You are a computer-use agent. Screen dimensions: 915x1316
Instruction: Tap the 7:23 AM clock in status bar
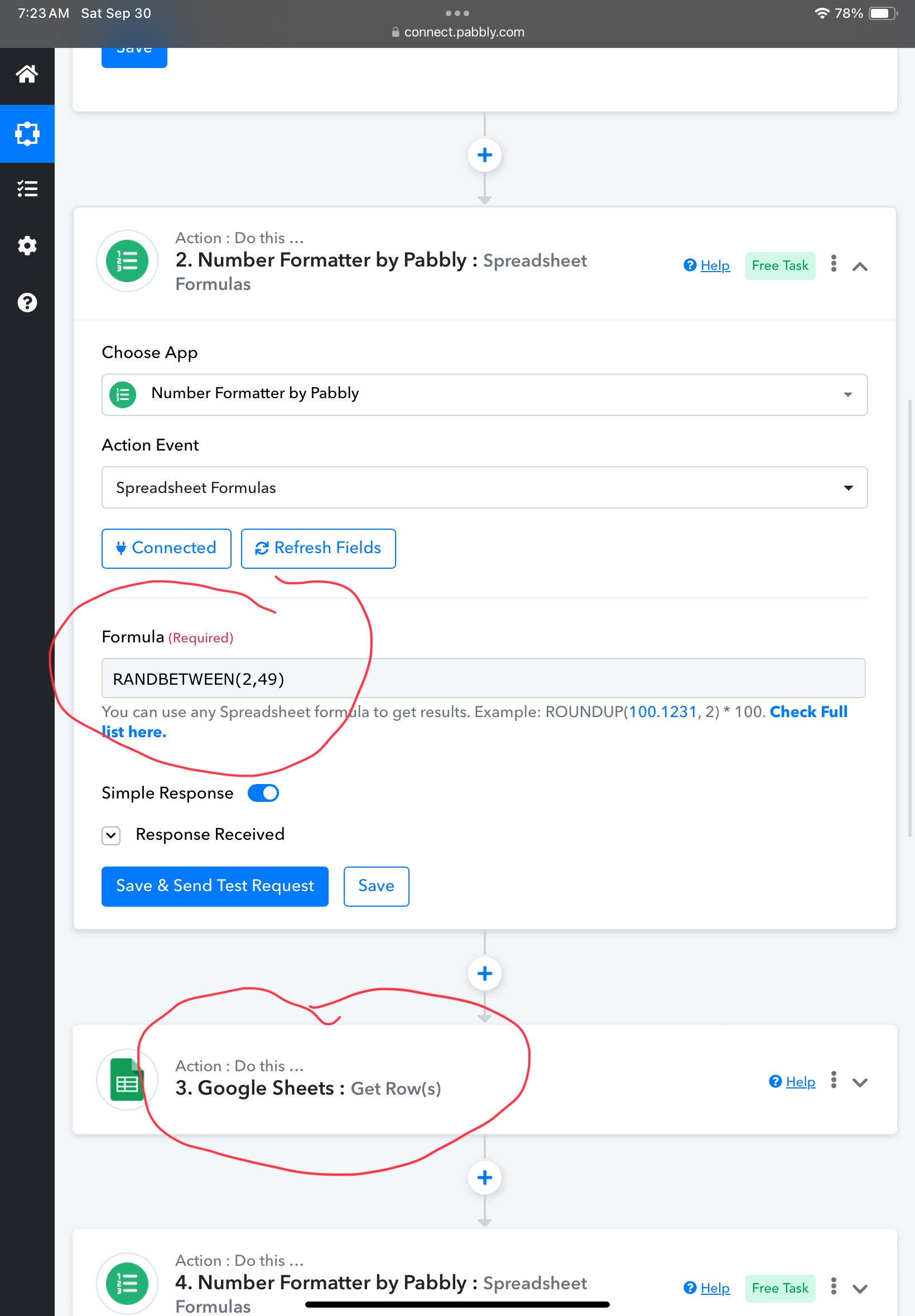click(x=43, y=13)
